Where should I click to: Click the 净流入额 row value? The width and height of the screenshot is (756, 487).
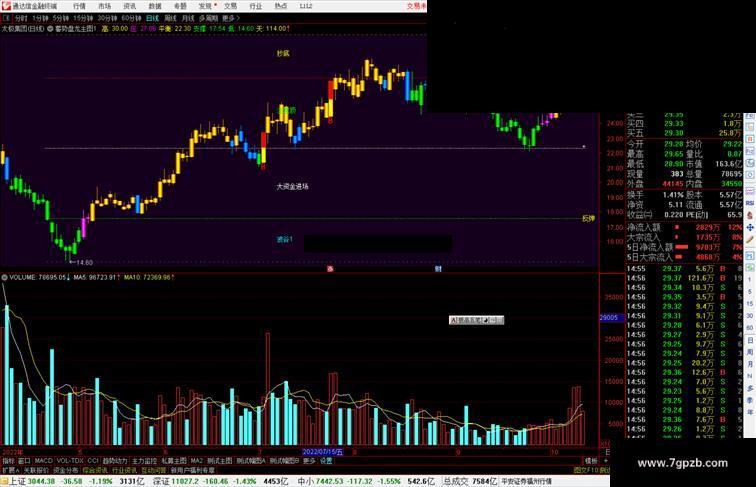pos(708,227)
